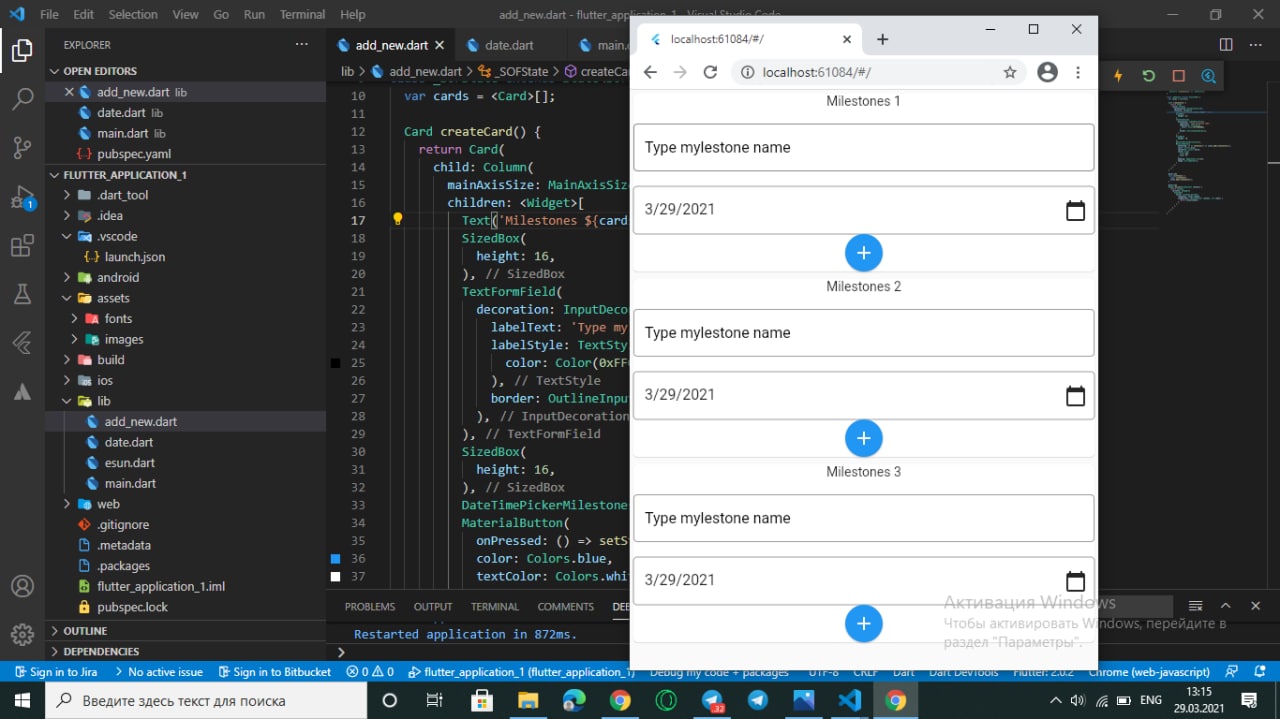Viewport: 1280px width, 719px height.
Task: Open calendar picker for Milestones 3
Action: [x=1075, y=581]
